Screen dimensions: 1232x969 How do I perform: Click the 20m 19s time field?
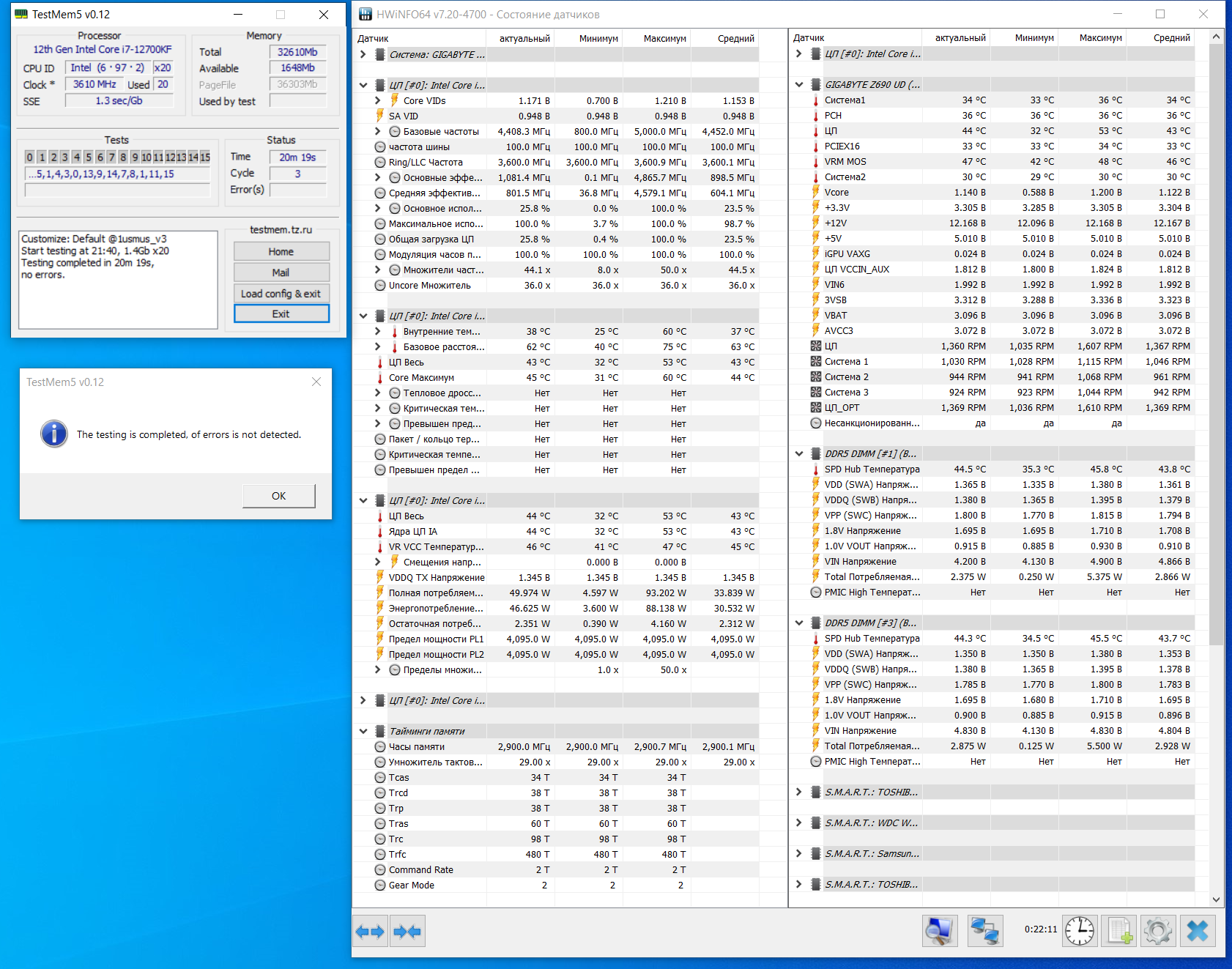[297, 157]
